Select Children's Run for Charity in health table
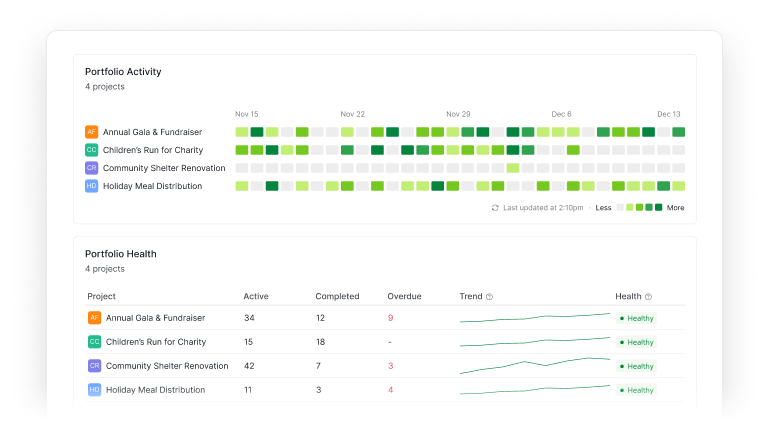Image resolution: width=768 pixels, height=424 pixels. click(x=156, y=342)
